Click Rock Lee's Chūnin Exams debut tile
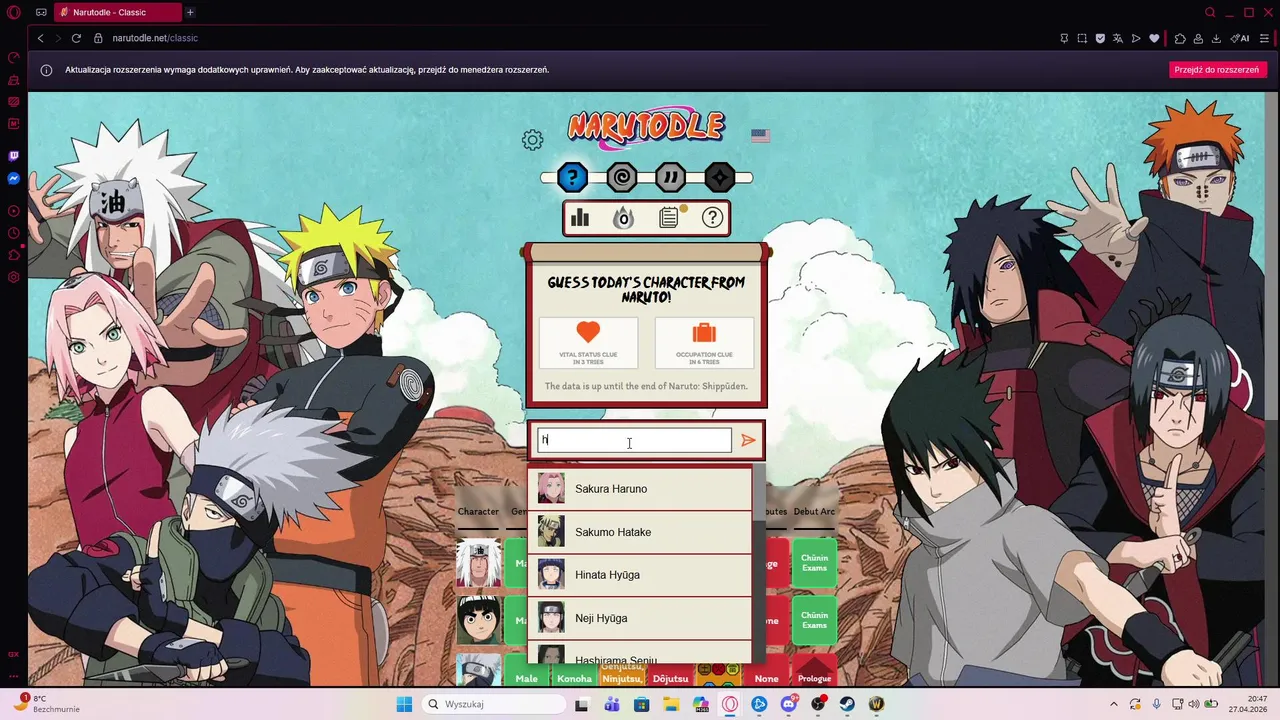 (814, 620)
